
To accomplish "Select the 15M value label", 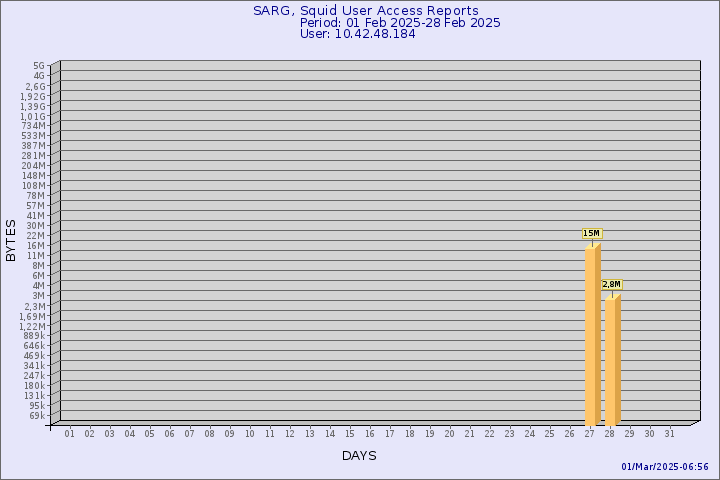I will [591, 233].
